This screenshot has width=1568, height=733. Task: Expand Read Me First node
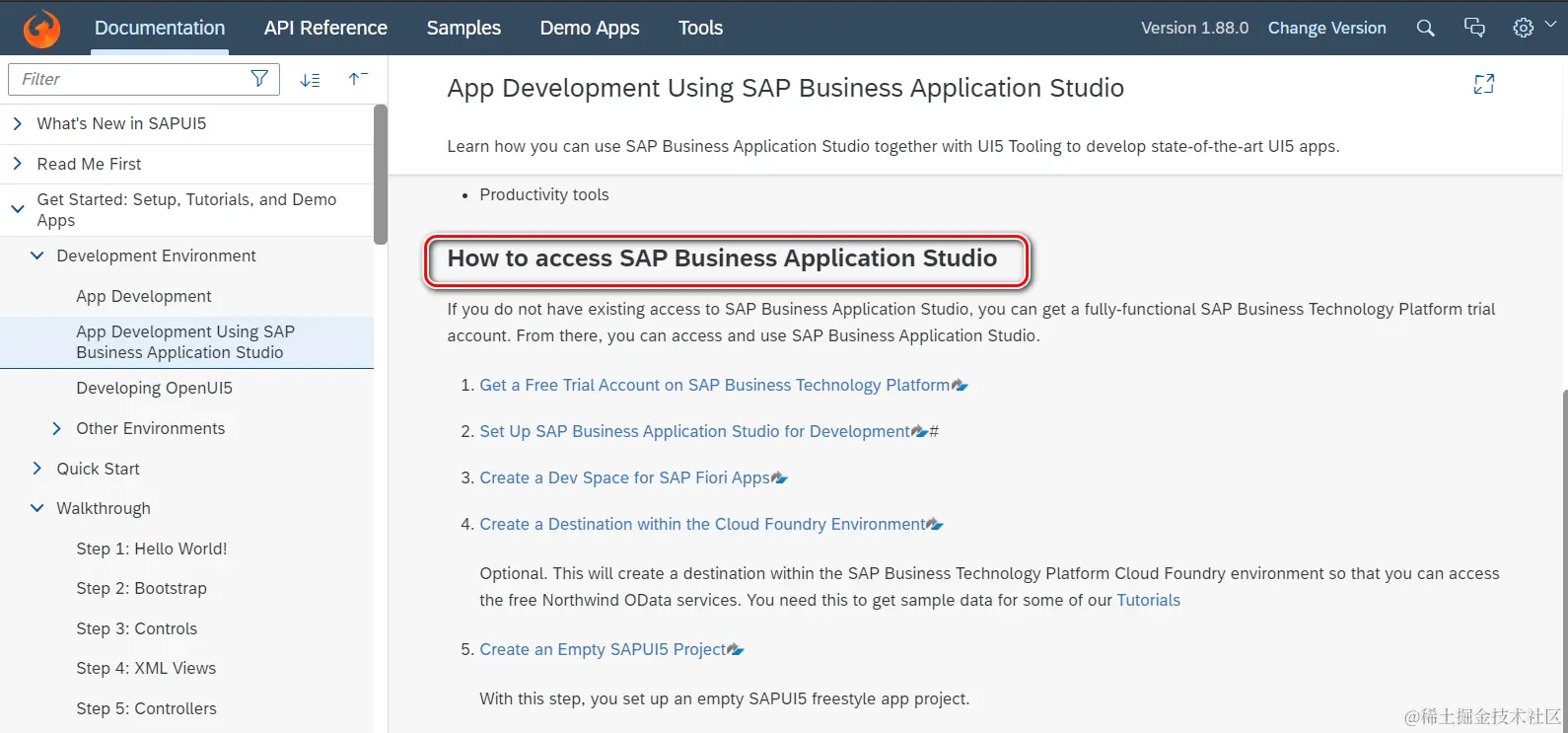pos(17,164)
